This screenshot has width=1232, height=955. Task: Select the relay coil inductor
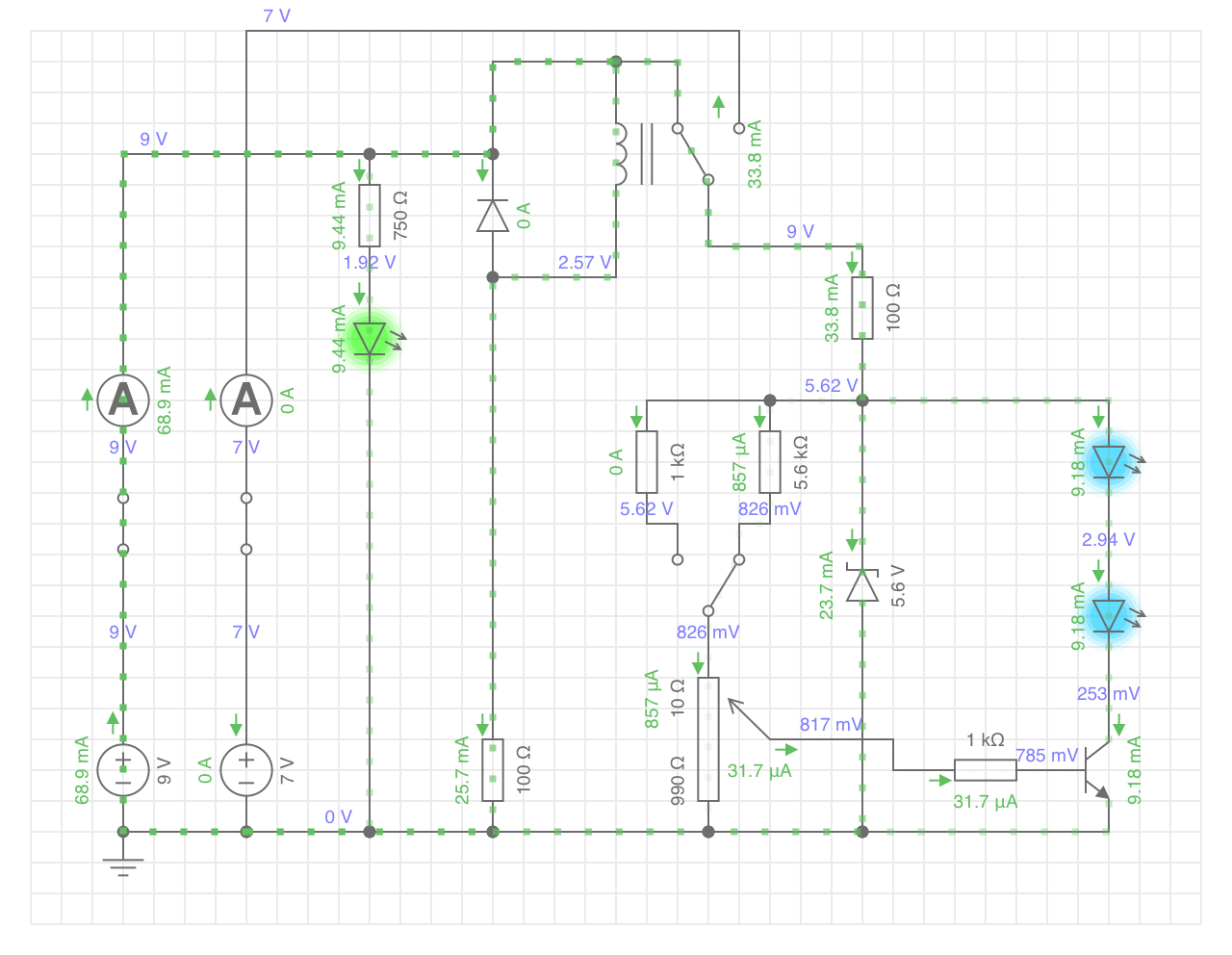[x=619, y=154]
